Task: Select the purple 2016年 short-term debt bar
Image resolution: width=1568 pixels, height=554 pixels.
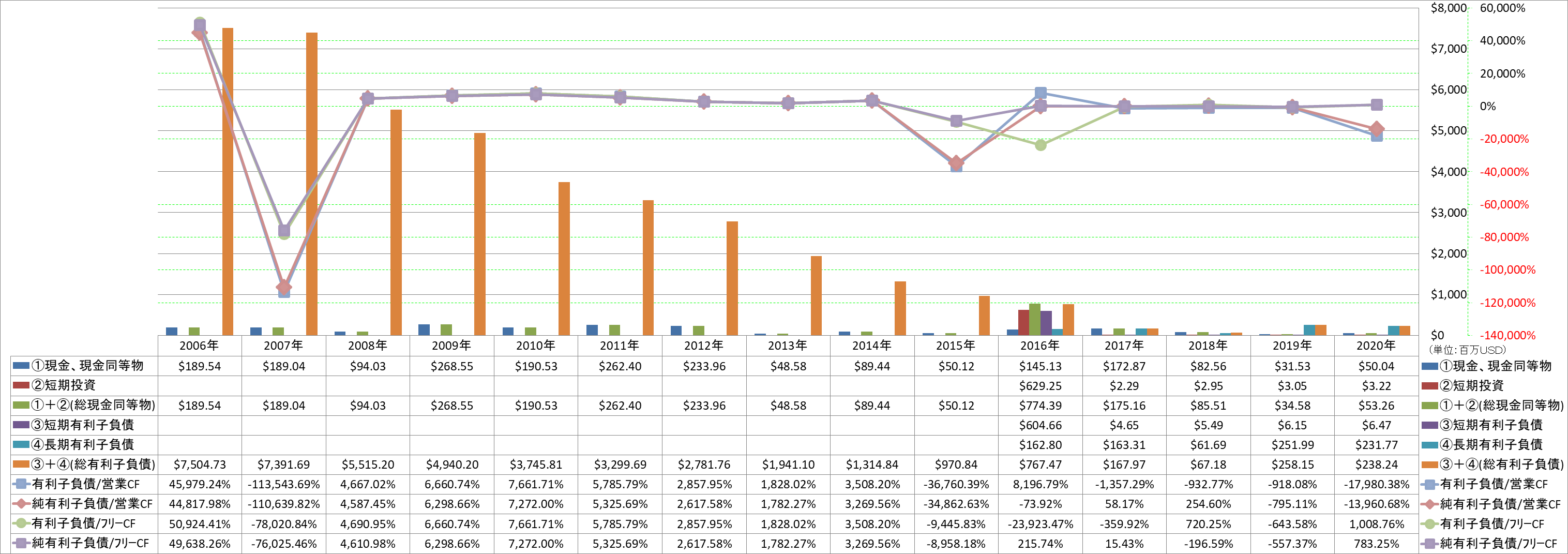Action: click(1046, 323)
